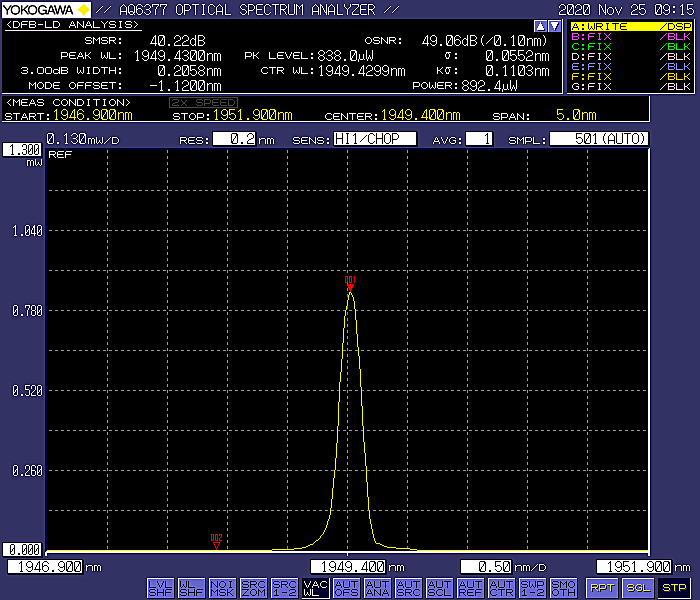Screen dimensions: 700x600
Task: Toggle the SGL single sweep mode
Action: [x=638, y=587]
